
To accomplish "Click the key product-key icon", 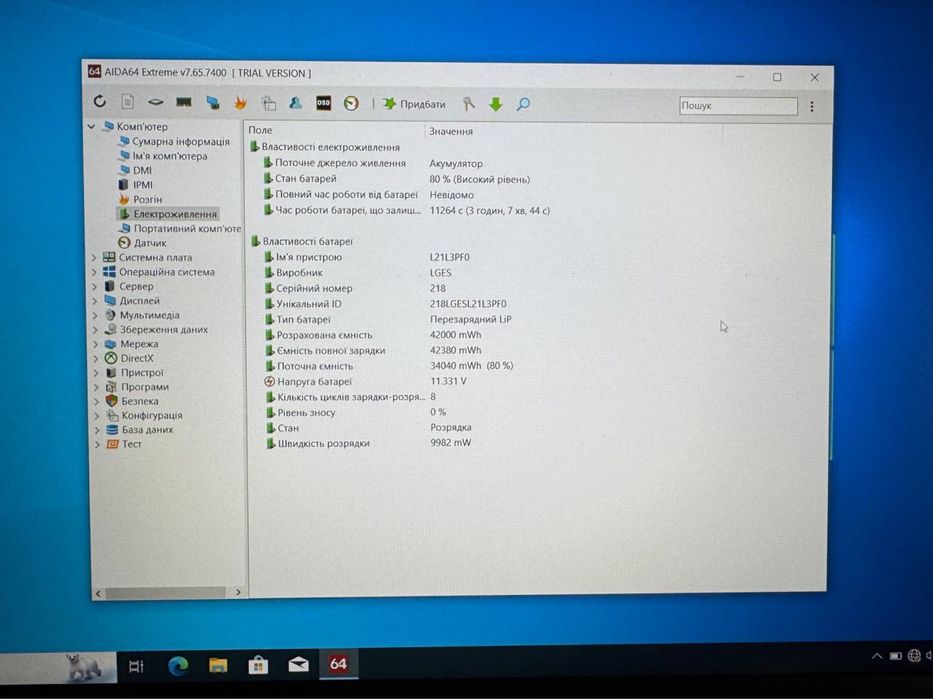I will point(468,104).
